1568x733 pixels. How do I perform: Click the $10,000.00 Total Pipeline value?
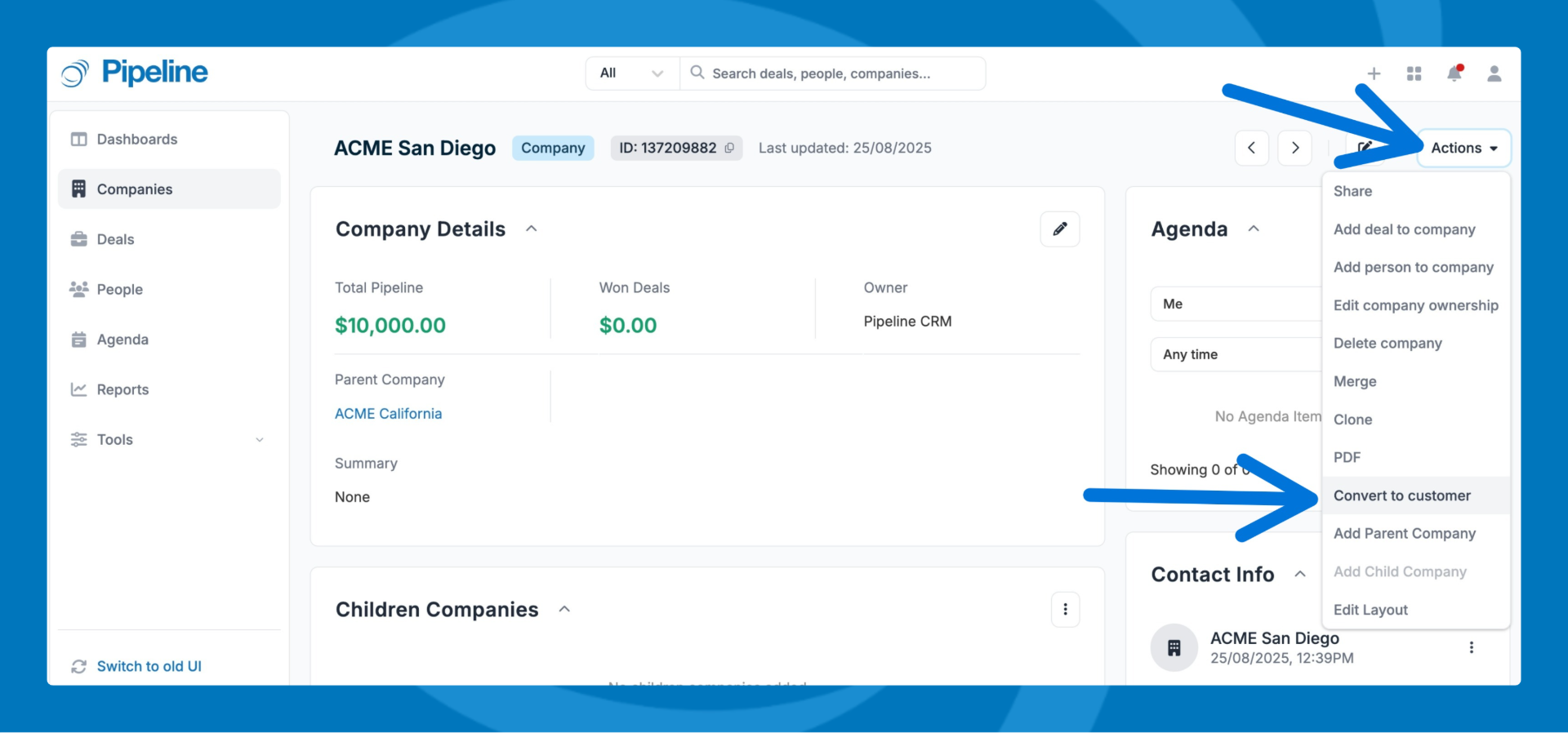tap(390, 325)
